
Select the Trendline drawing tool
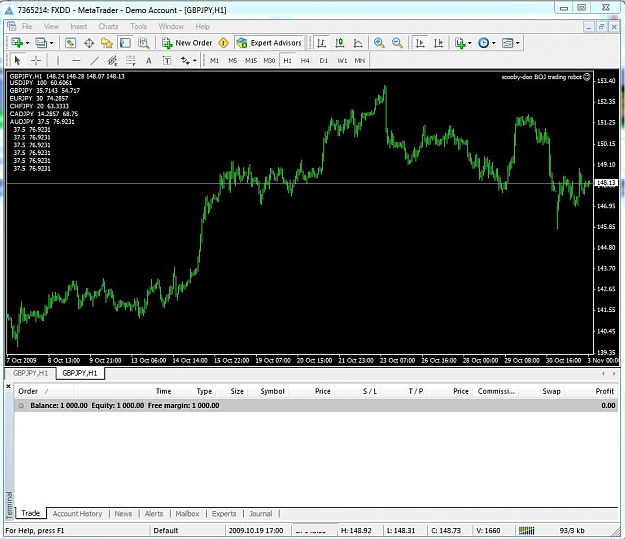[94, 61]
